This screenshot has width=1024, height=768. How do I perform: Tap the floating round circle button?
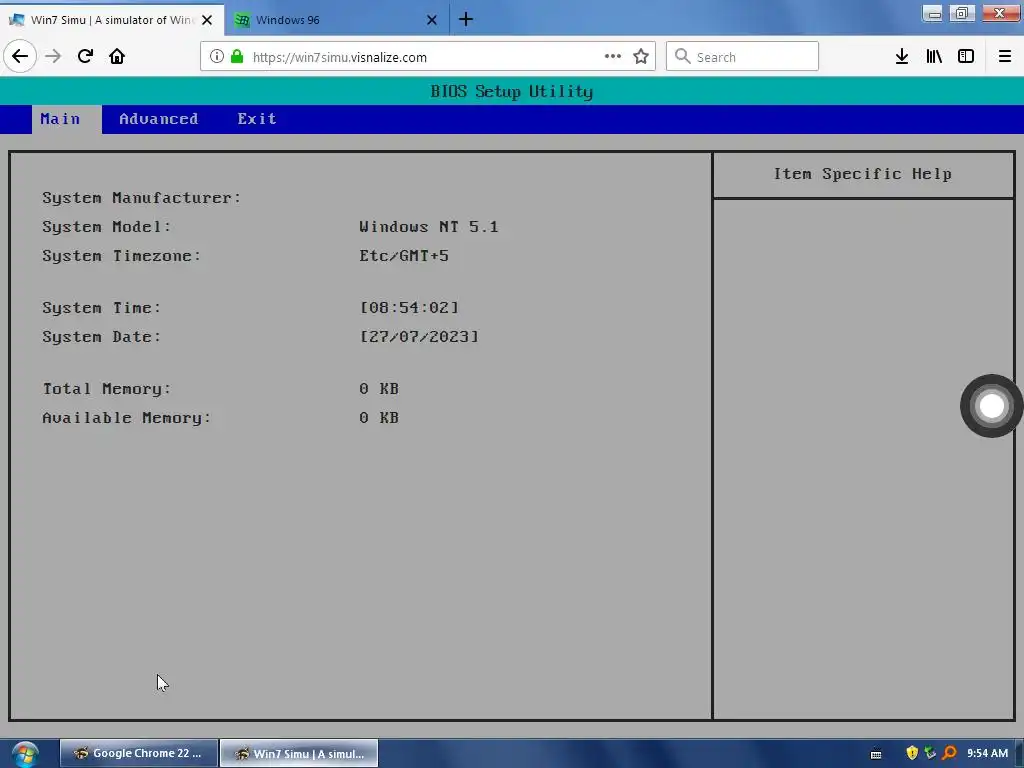click(x=991, y=406)
